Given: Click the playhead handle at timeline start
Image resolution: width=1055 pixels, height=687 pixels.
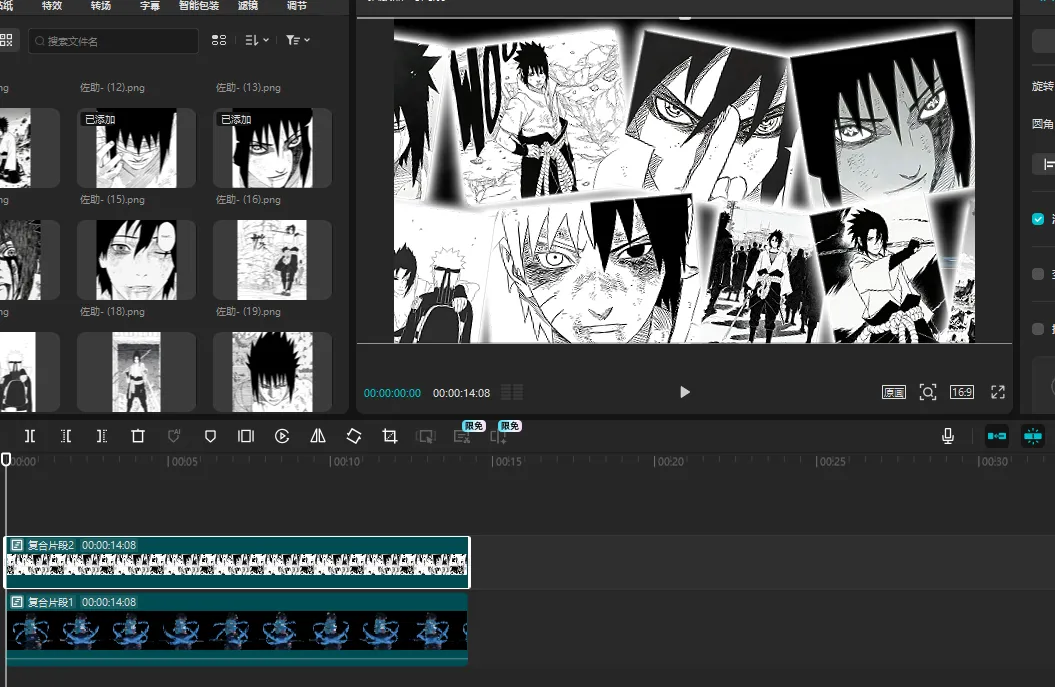Looking at the screenshot, I should pos(6,459).
